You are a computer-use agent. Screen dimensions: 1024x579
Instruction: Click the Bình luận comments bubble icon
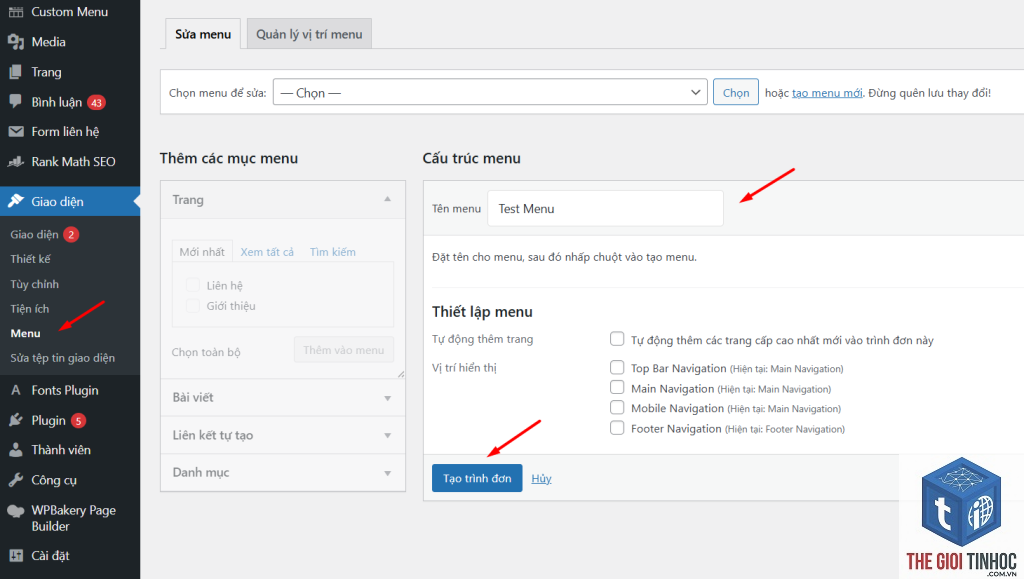[16, 102]
